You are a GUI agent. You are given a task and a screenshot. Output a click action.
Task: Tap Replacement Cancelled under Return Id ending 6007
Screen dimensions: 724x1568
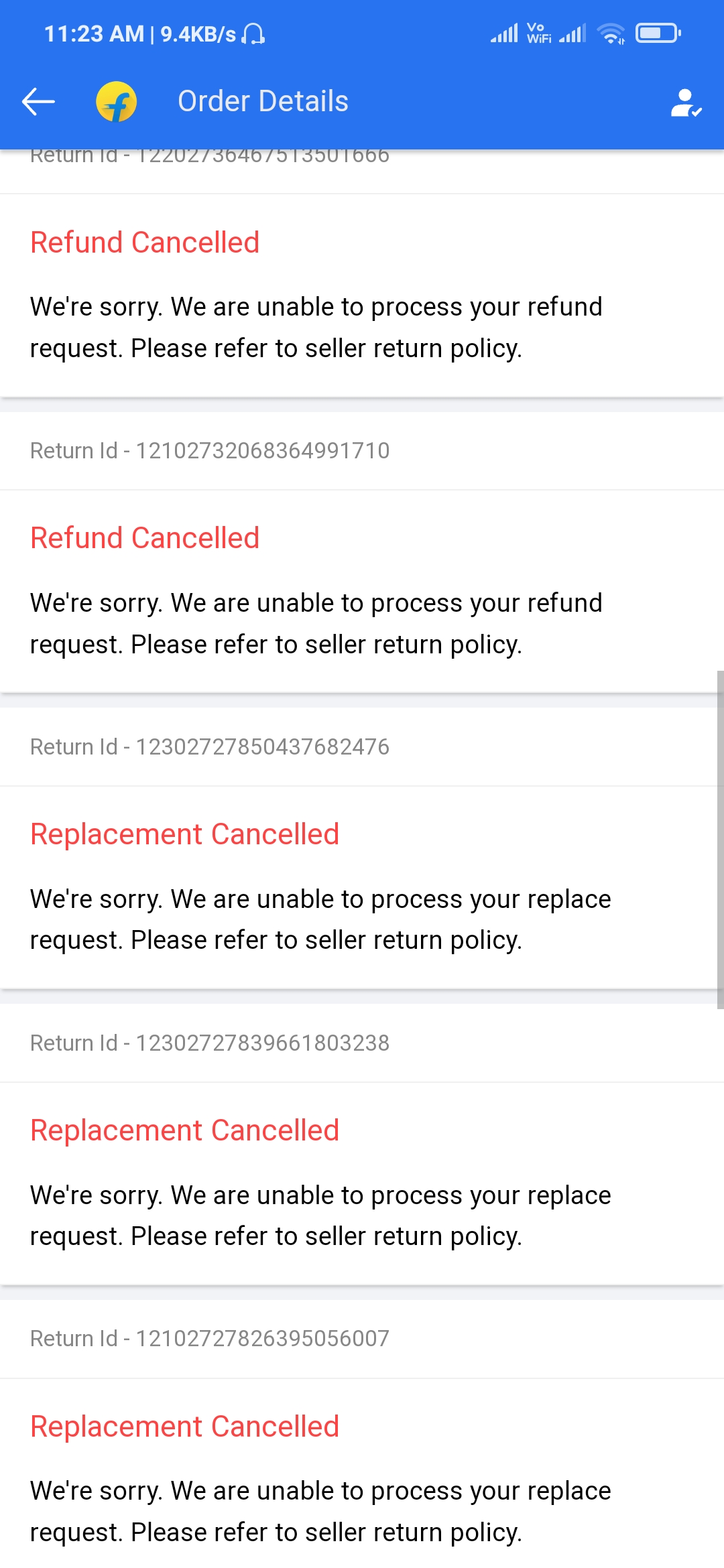tap(185, 1427)
